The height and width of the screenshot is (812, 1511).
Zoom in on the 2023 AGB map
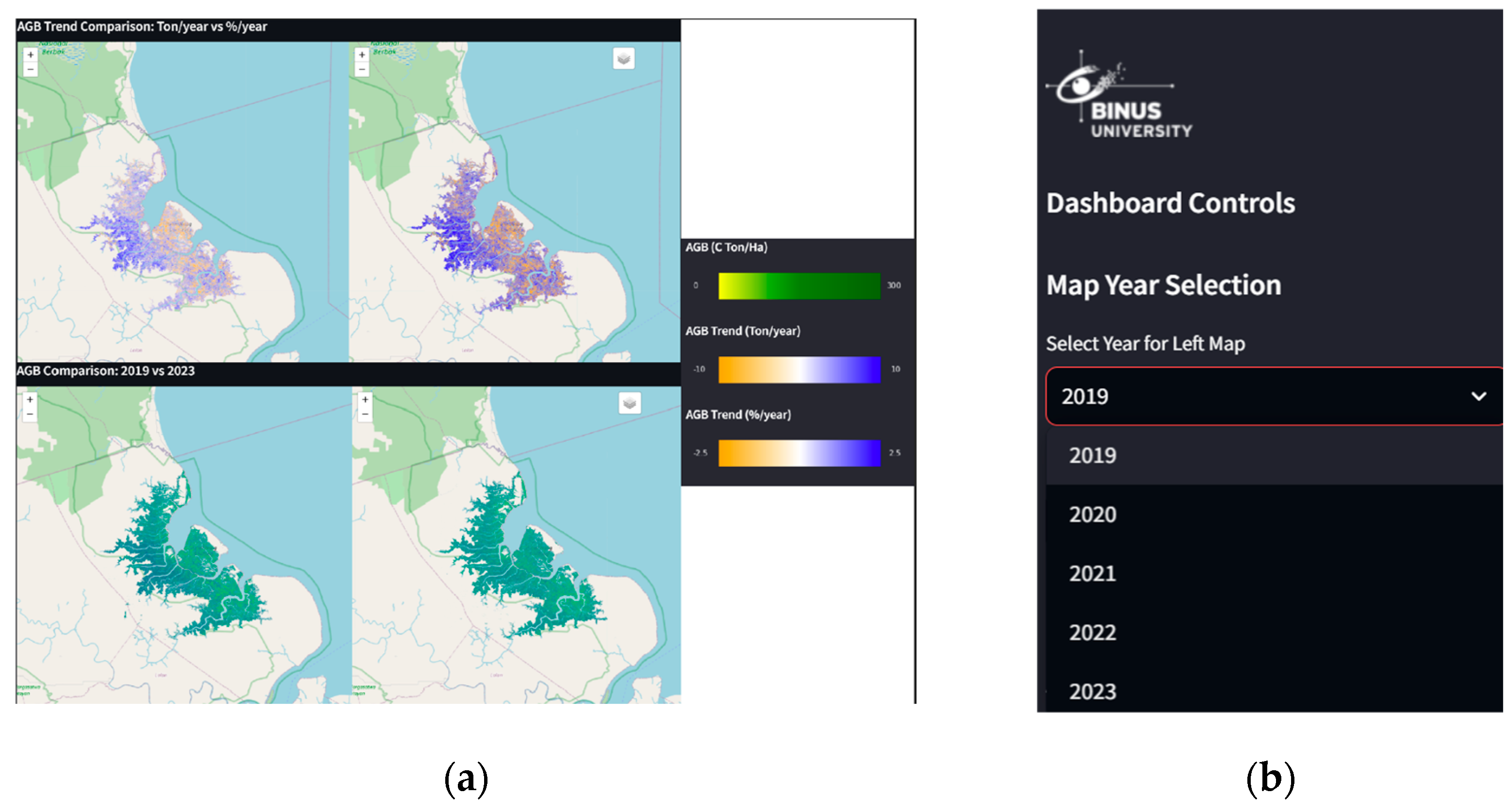[365, 400]
